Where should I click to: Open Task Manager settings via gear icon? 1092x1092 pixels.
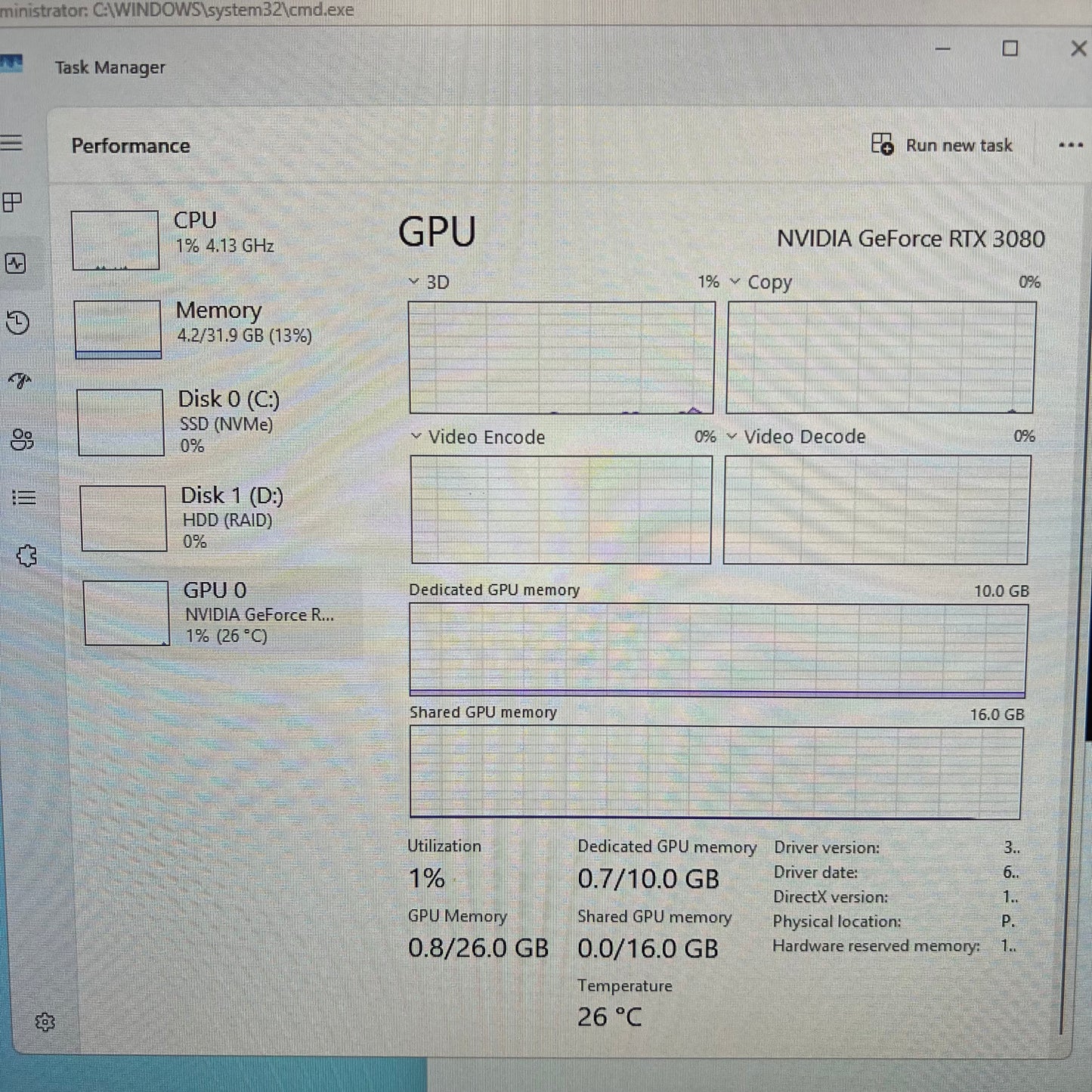[47, 1022]
